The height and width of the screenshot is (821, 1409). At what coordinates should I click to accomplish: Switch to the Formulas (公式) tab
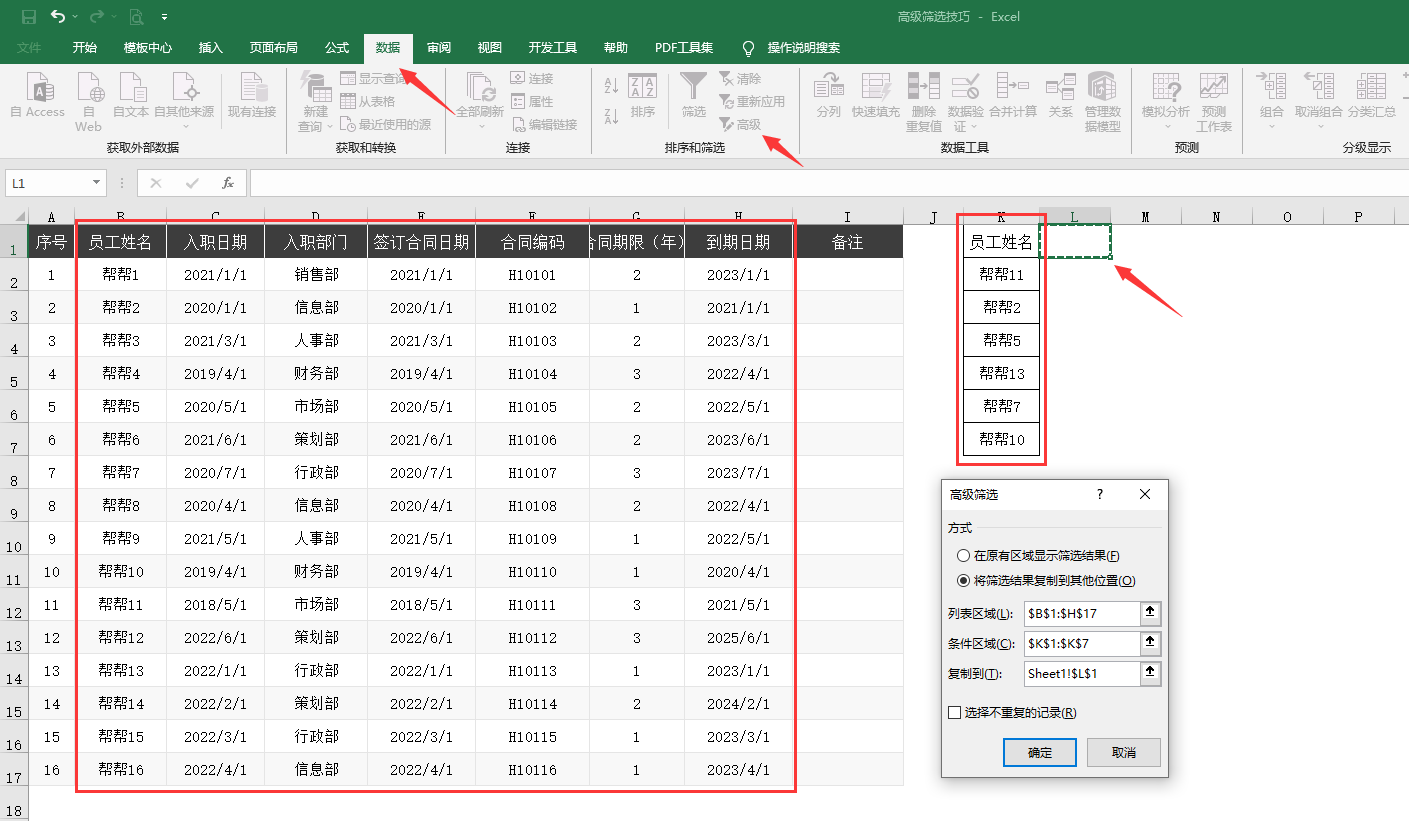pos(337,48)
